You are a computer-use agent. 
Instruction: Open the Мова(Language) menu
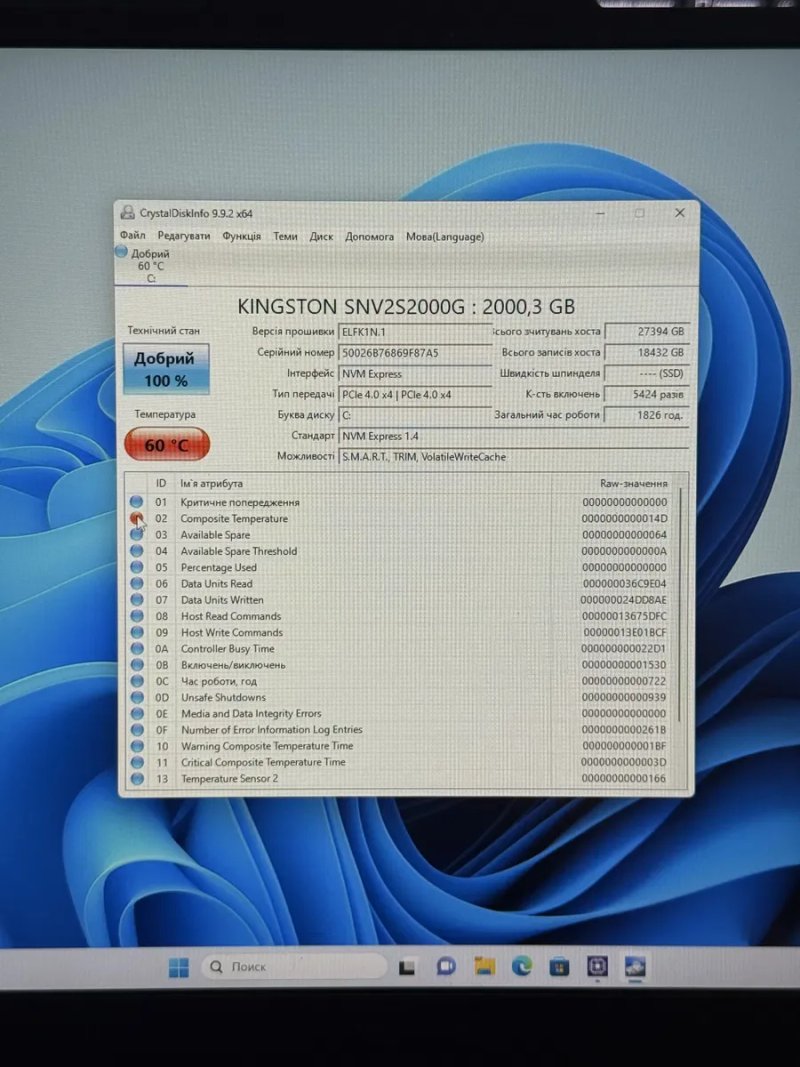[445, 237]
